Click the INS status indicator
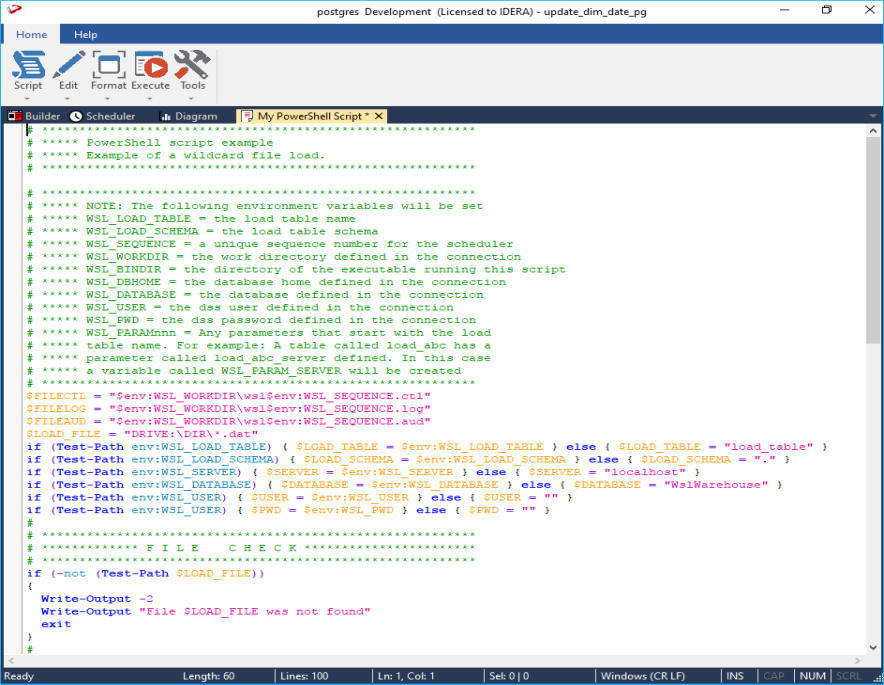This screenshot has width=884, height=685. click(x=735, y=676)
